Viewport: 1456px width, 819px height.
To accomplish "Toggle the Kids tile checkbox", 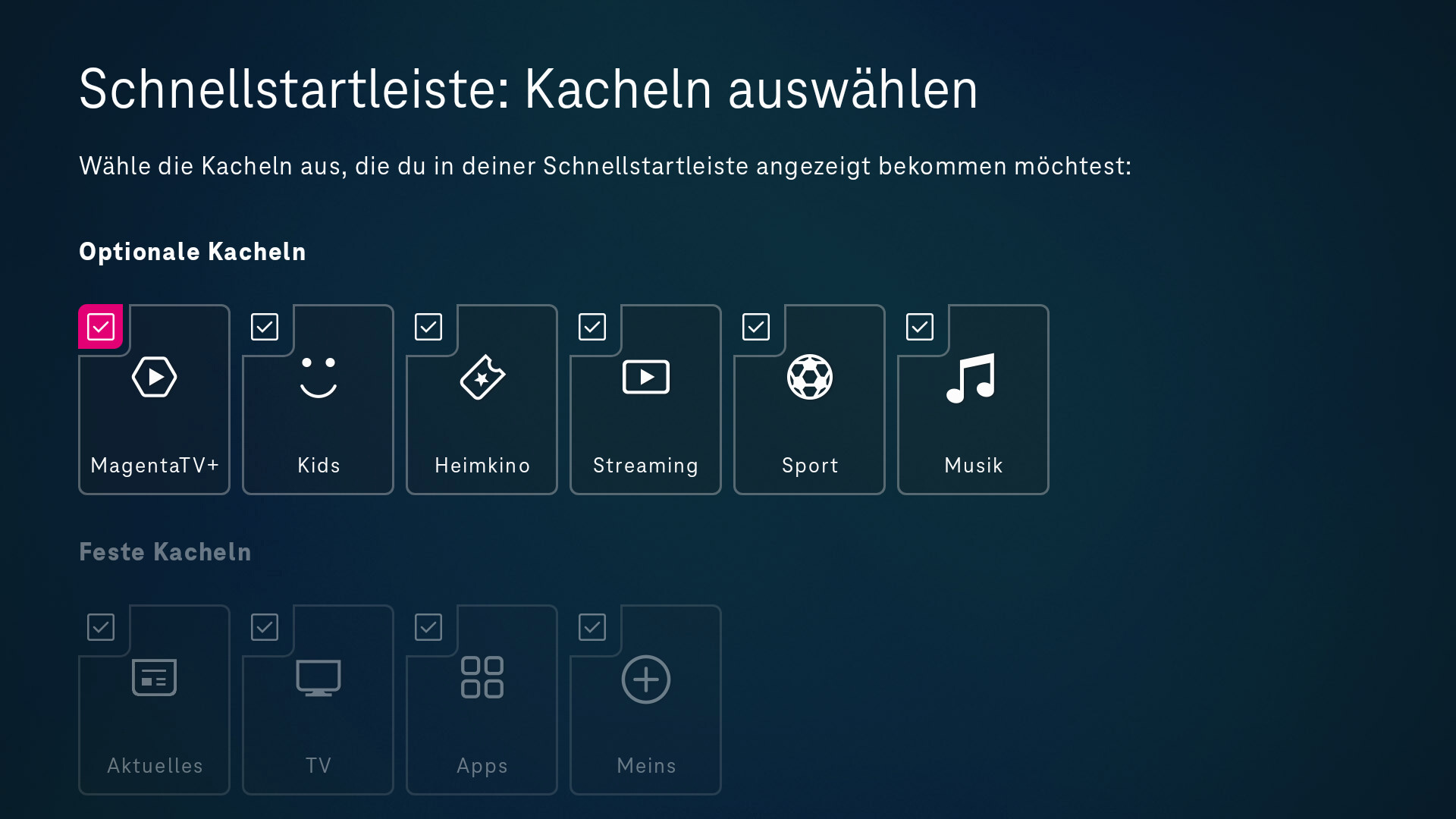I will [x=265, y=327].
